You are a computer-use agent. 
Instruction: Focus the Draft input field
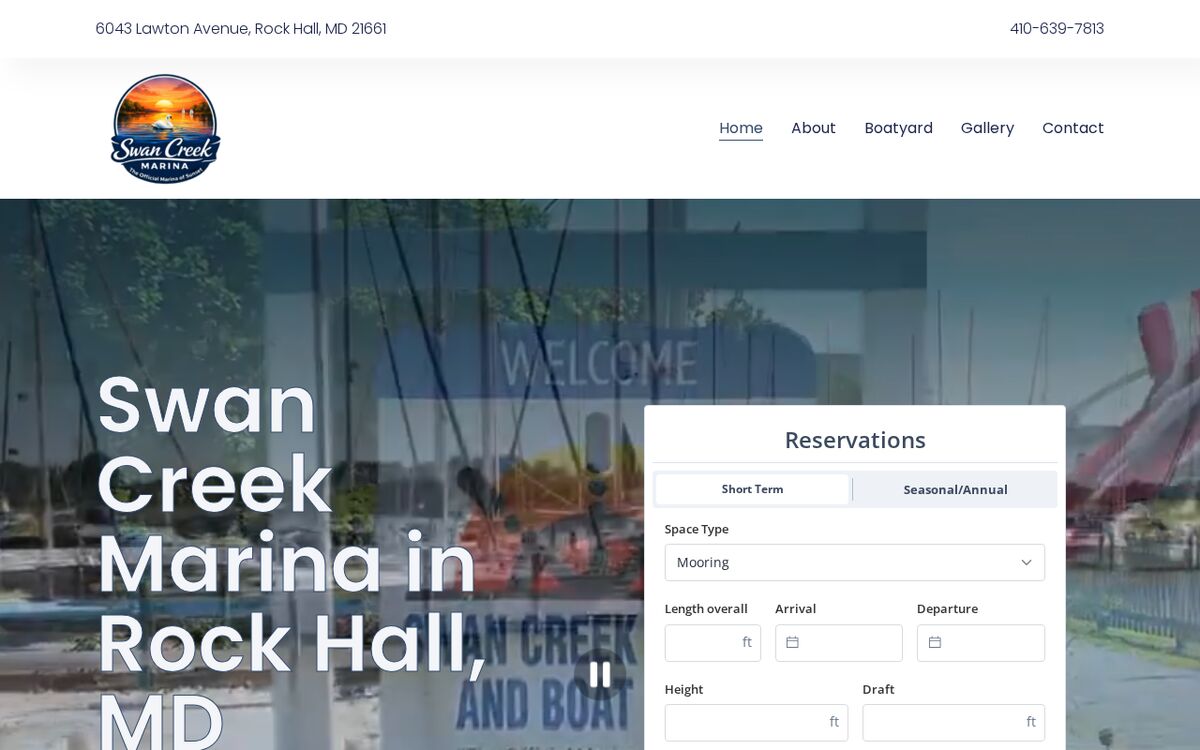pos(954,723)
